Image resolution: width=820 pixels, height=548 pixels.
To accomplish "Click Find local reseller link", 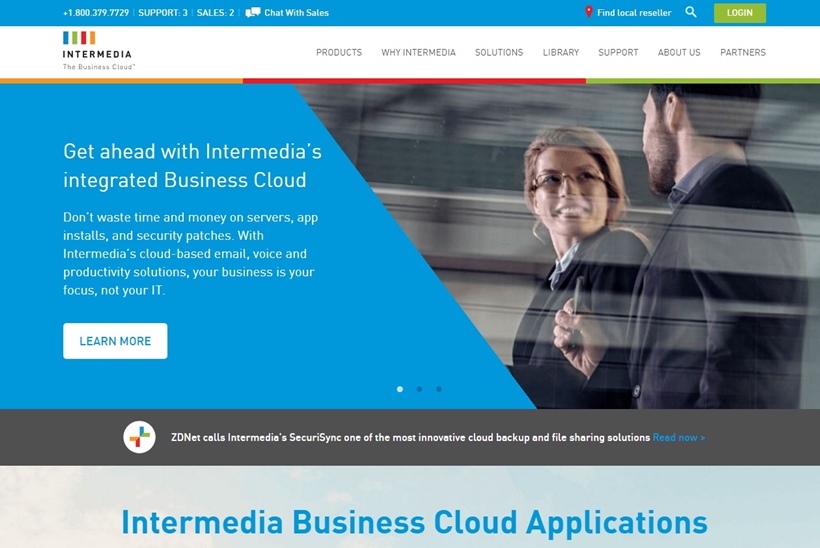I will [x=634, y=13].
